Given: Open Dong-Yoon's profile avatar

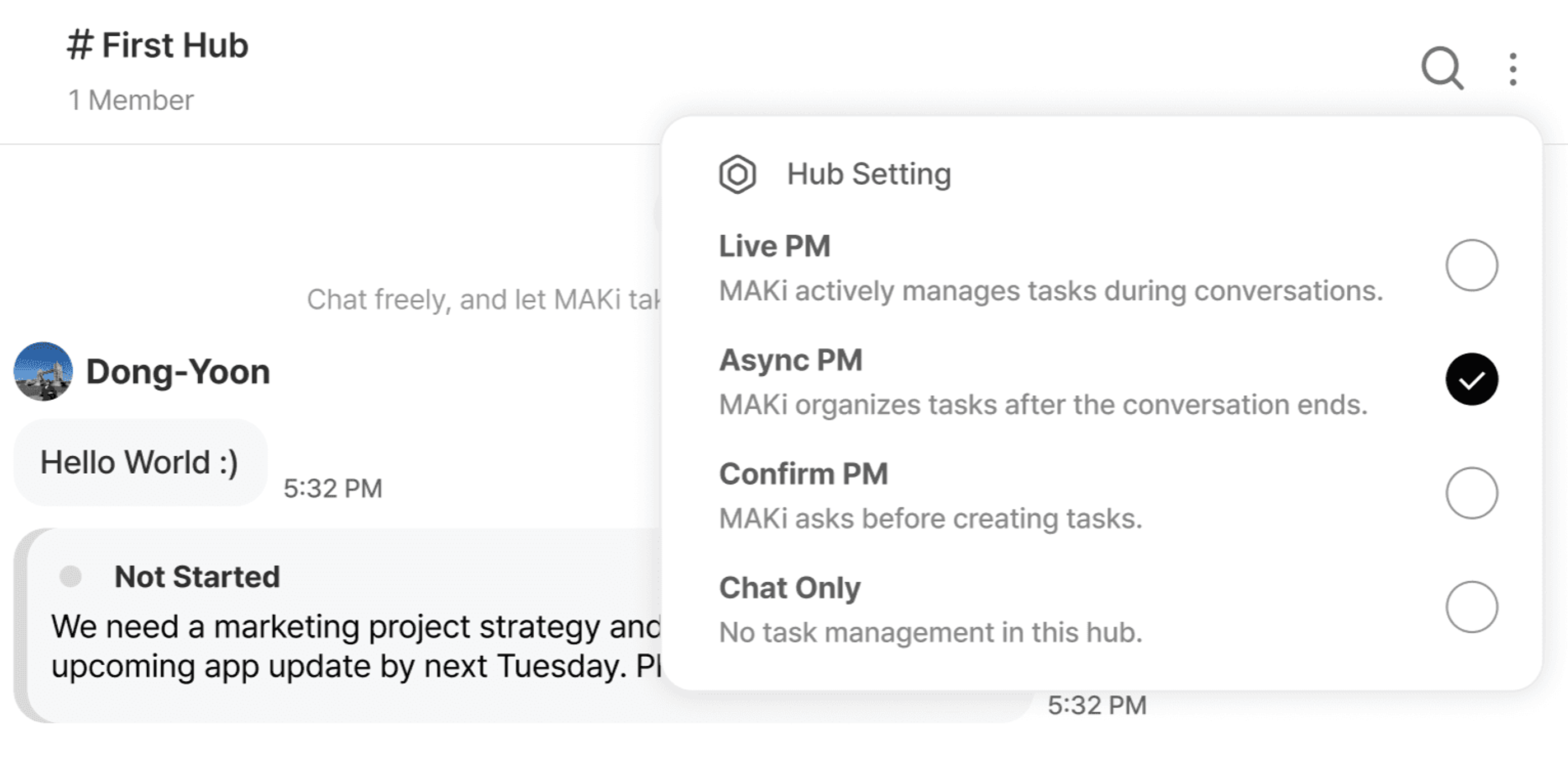Looking at the screenshot, I should click(x=43, y=371).
